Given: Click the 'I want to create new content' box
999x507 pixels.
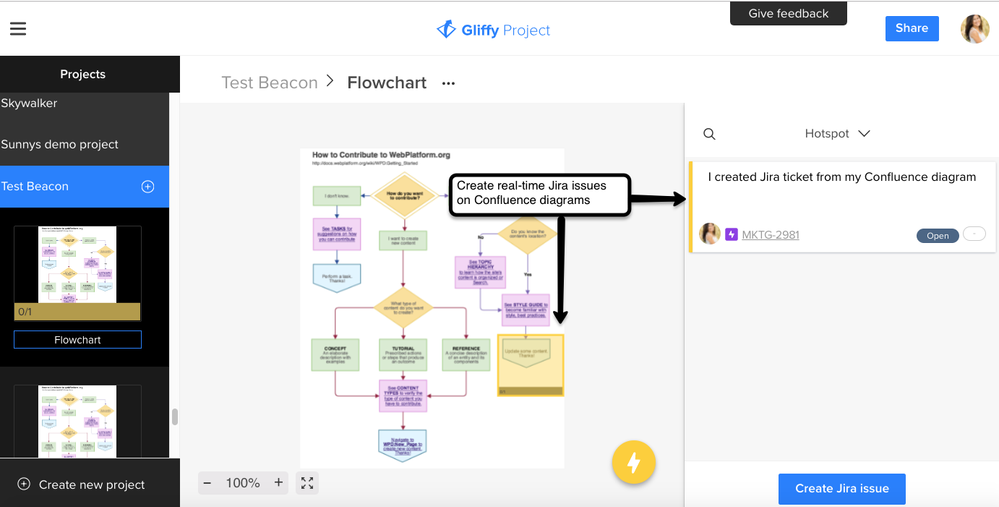Looking at the screenshot, I should point(403,240).
